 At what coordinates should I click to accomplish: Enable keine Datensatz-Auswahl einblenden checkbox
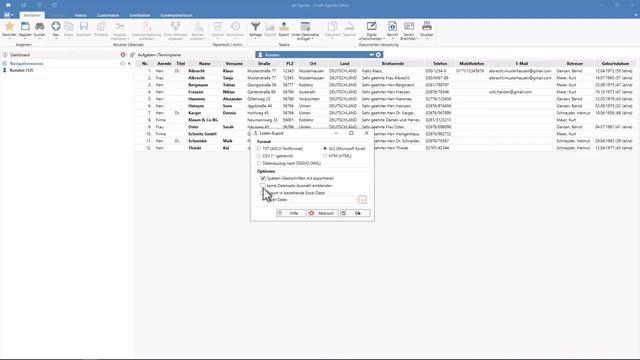(263, 186)
